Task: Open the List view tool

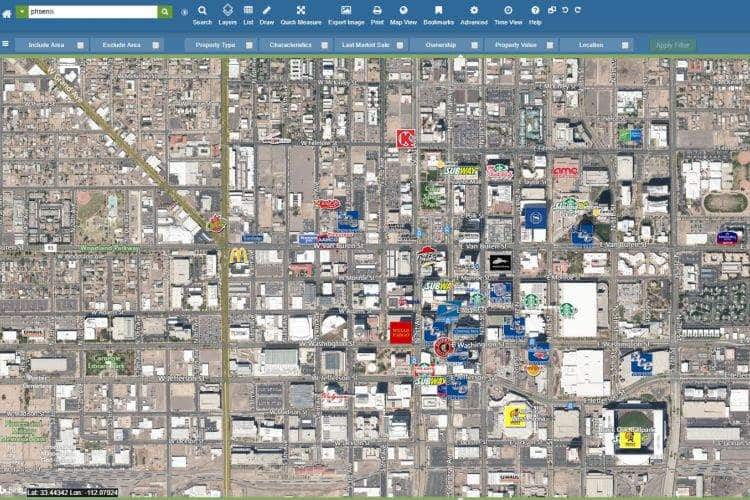Action: pos(248,15)
